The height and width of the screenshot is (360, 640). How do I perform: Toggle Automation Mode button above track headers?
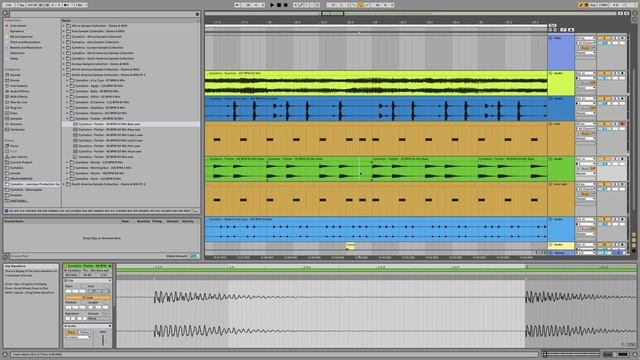pos(563,30)
